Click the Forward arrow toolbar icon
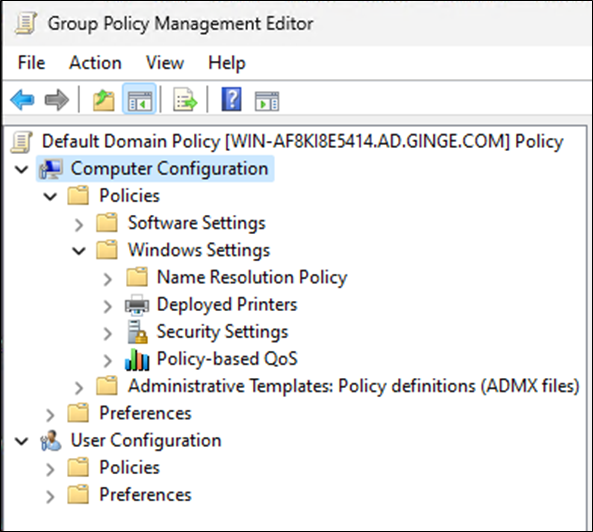The width and height of the screenshot is (593, 532). [57, 100]
